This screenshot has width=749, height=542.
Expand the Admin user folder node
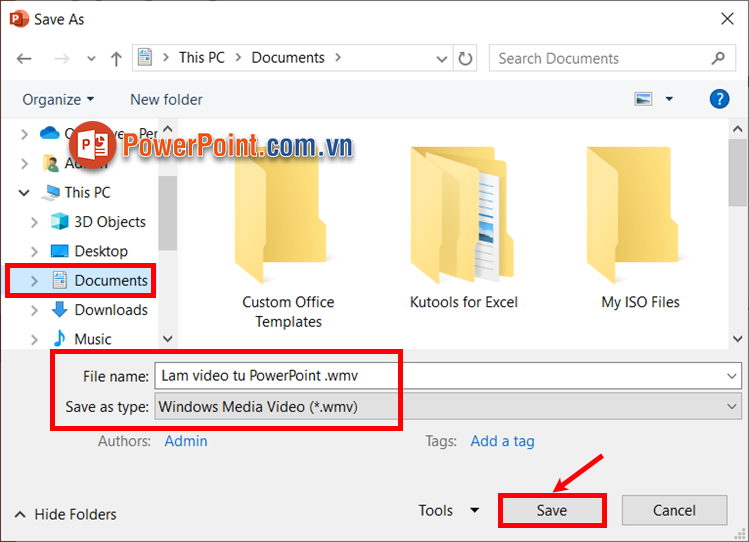tap(24, 164)
